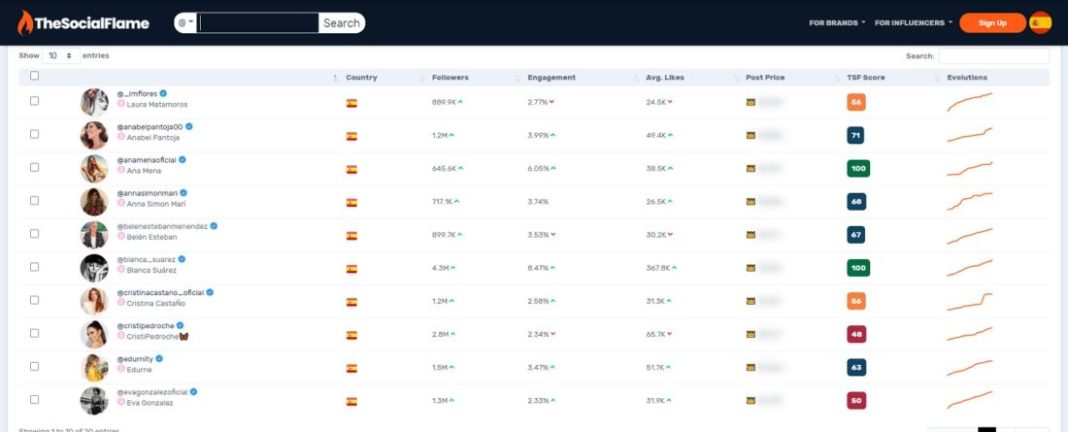Screen dimensions: 1068x432
Task: Check the box for @evagonzalezoficial row
Action: (34, 399)
